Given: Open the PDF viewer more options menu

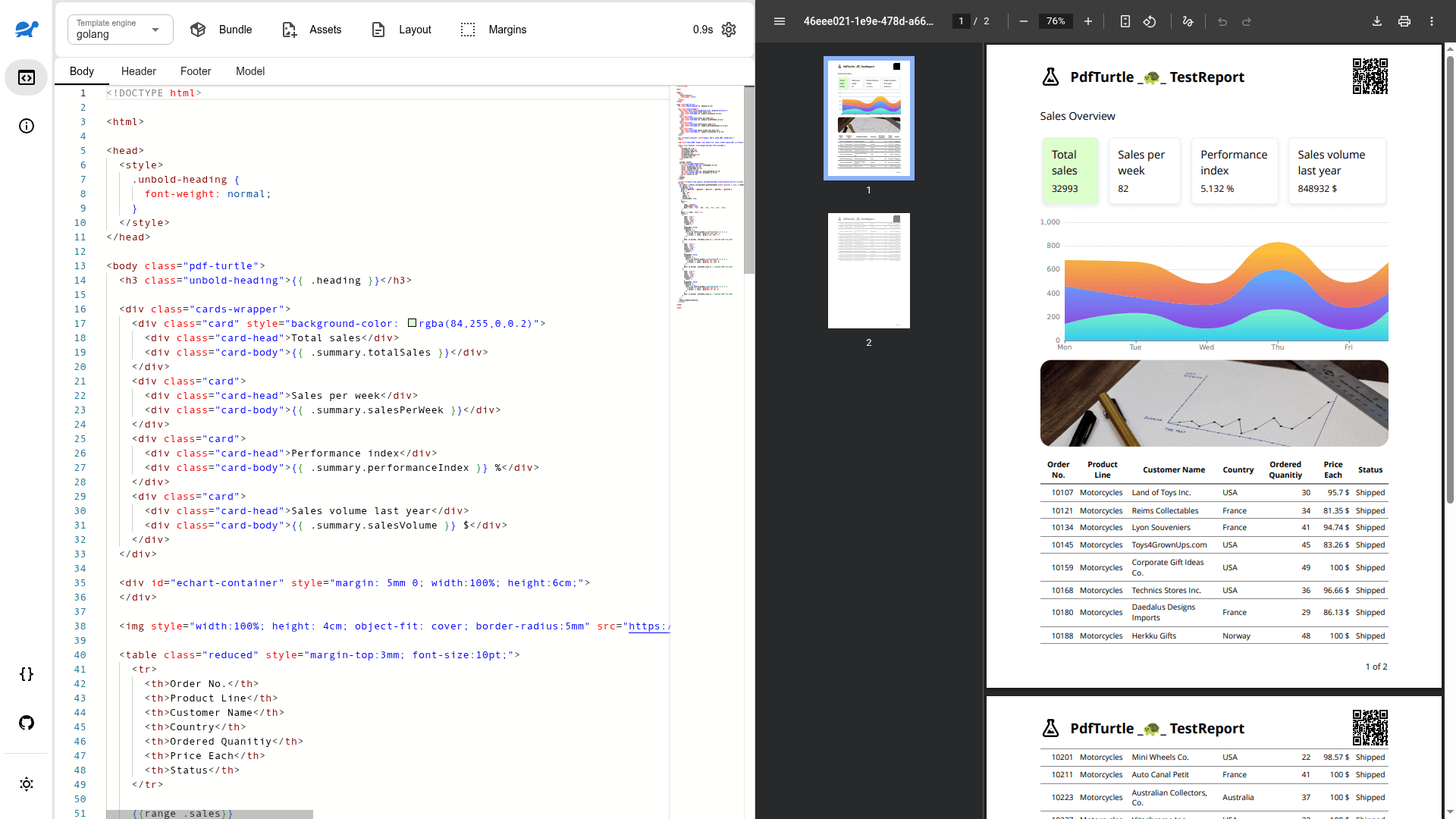Looking at the screenshot, I should (x=1432, y=21).
